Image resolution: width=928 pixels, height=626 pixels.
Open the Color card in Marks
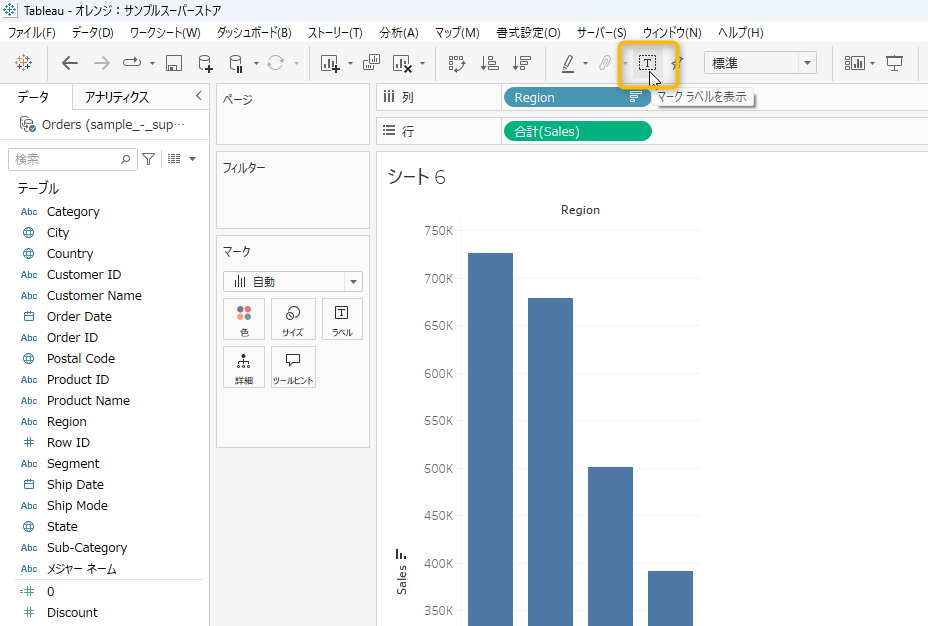click(244, 319)
